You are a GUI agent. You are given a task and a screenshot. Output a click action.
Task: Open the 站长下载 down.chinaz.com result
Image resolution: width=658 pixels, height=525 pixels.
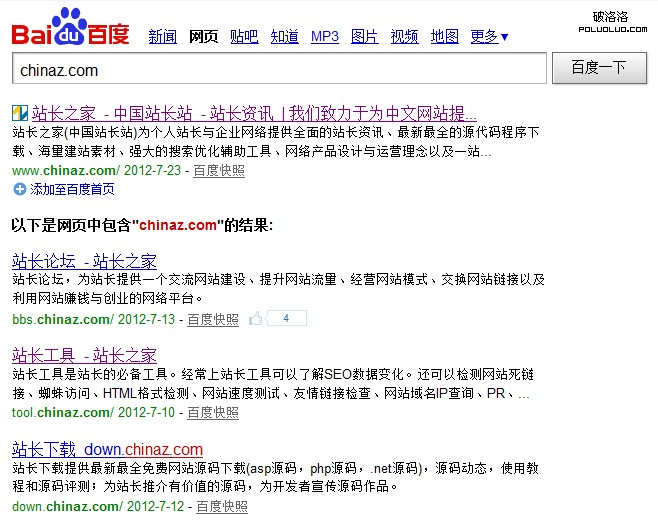tap(107, 449)
